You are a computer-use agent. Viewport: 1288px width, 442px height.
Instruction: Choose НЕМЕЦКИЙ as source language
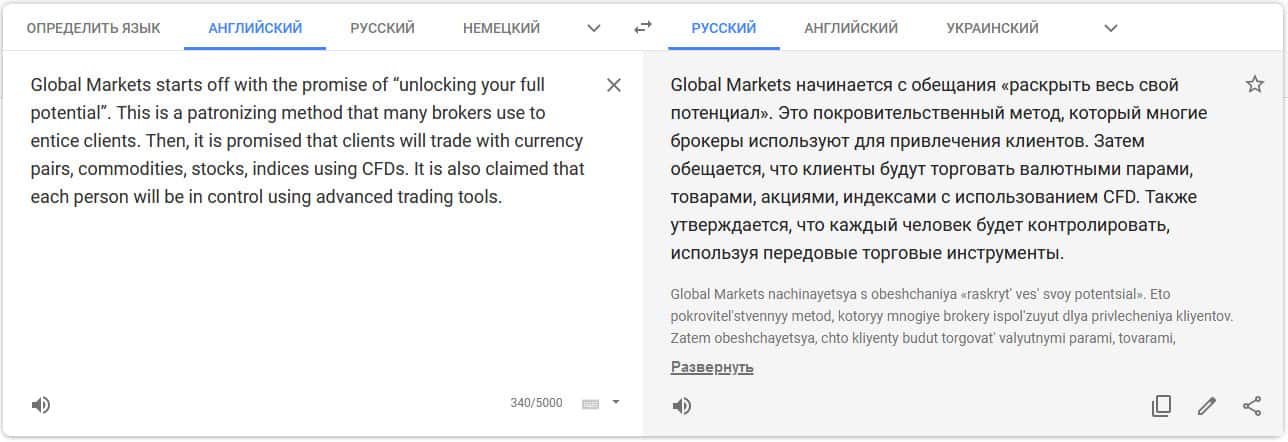[x=501, y=28]
